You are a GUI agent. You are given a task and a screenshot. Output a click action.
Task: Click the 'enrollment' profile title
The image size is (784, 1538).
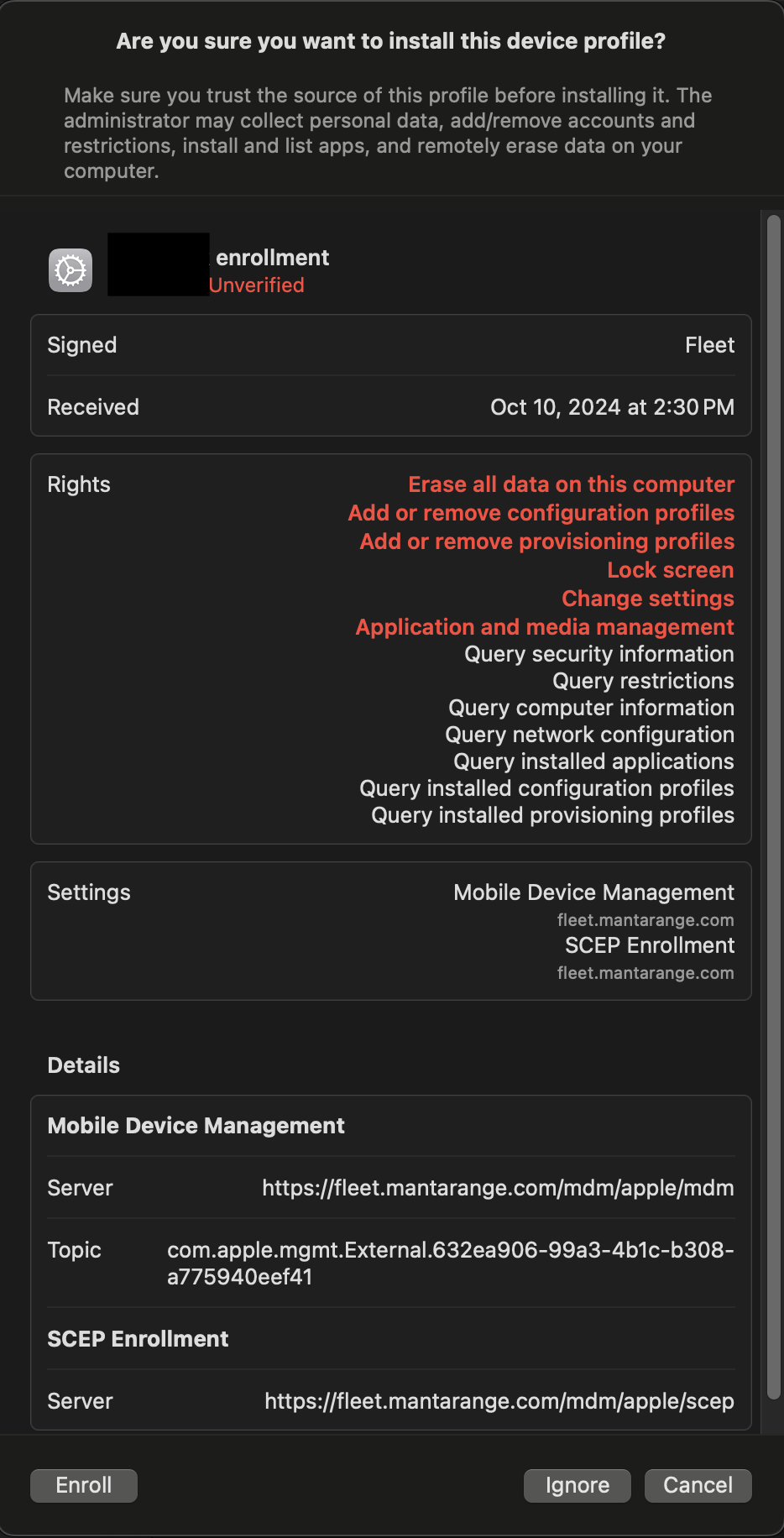click(x=273, y=258)
